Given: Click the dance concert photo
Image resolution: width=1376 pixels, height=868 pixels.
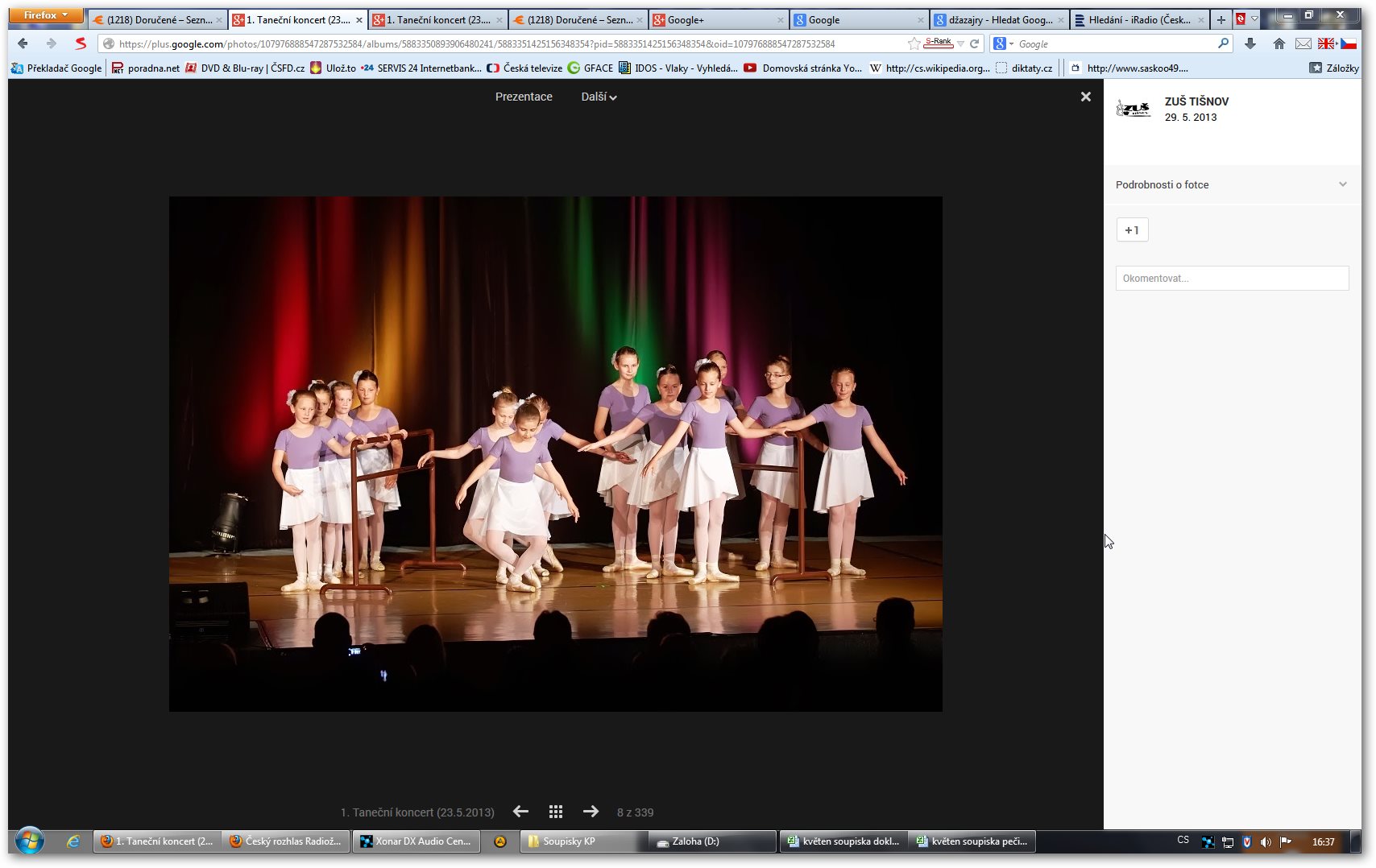Looking at the screenshot, I should click(x=555, y=453).
